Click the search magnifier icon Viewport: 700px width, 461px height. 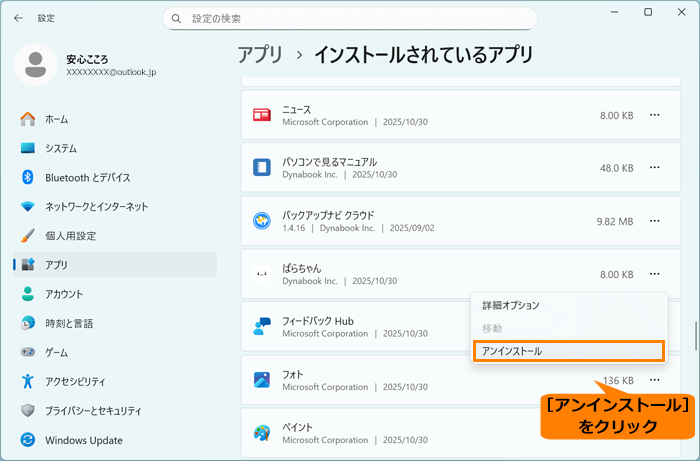pos(176,19)
